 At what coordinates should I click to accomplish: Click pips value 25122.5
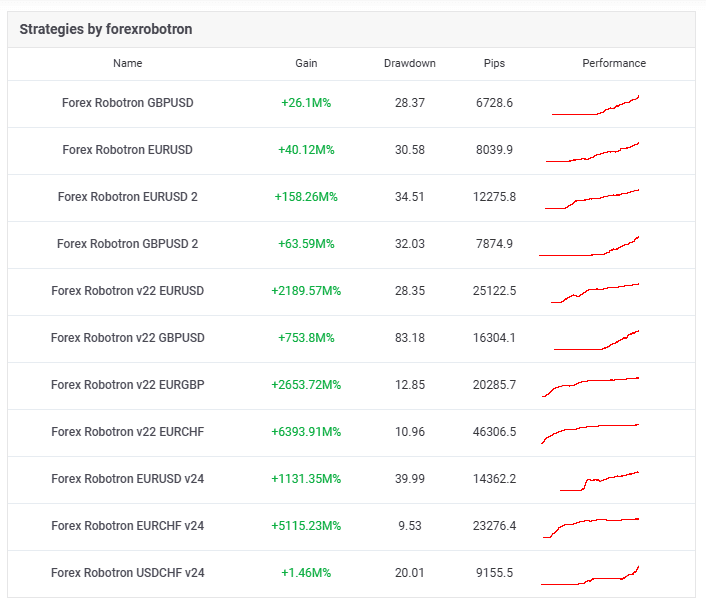(494, 290)
